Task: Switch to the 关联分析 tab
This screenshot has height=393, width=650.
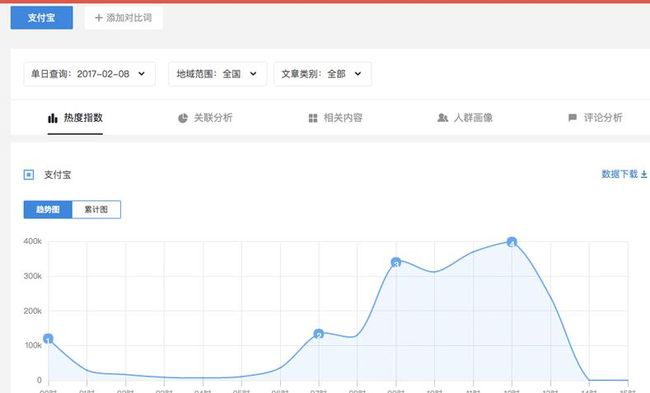Action: pyautogui.click(x=205, y=118)
